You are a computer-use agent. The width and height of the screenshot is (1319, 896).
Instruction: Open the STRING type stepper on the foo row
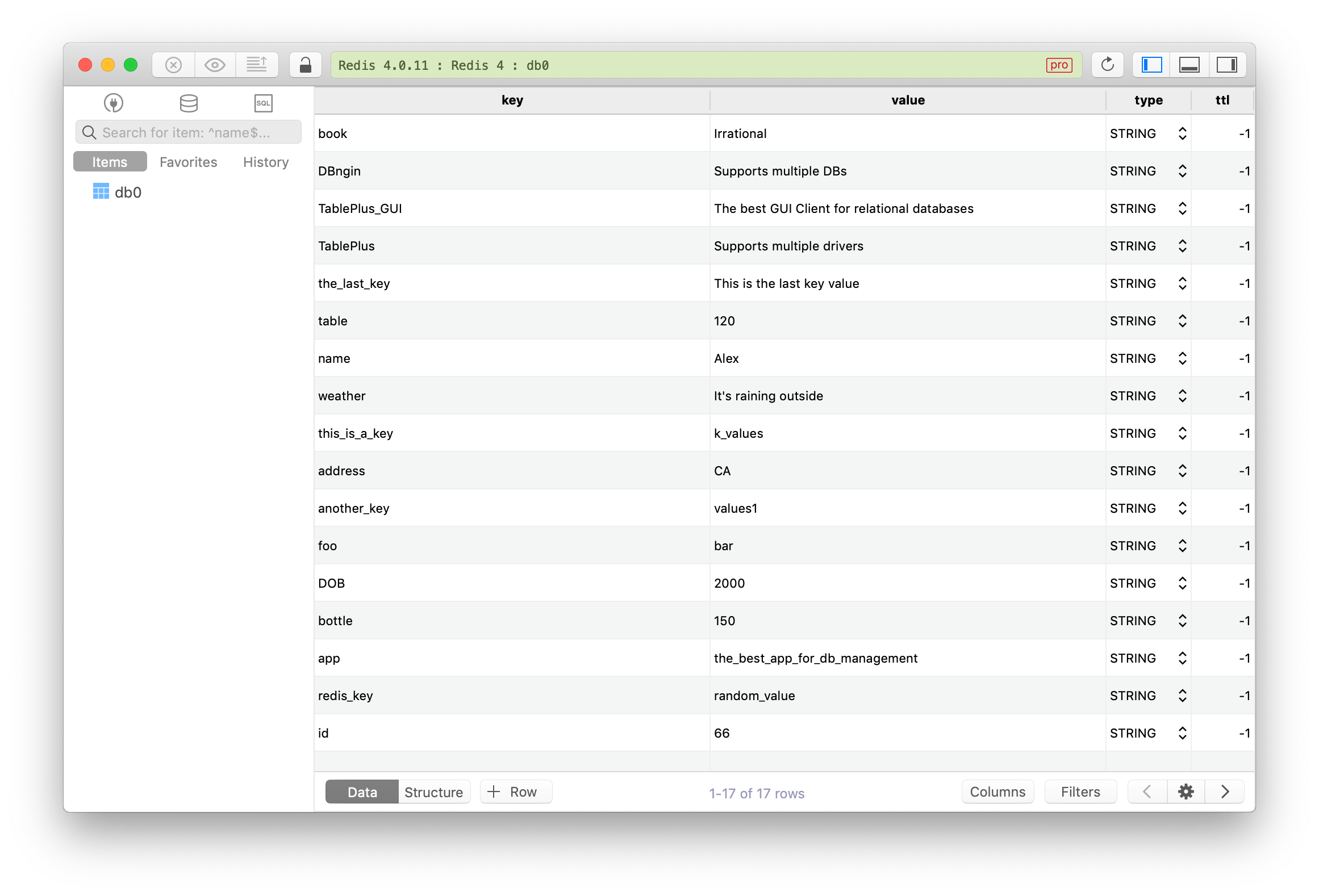(x=1182, y=545)
